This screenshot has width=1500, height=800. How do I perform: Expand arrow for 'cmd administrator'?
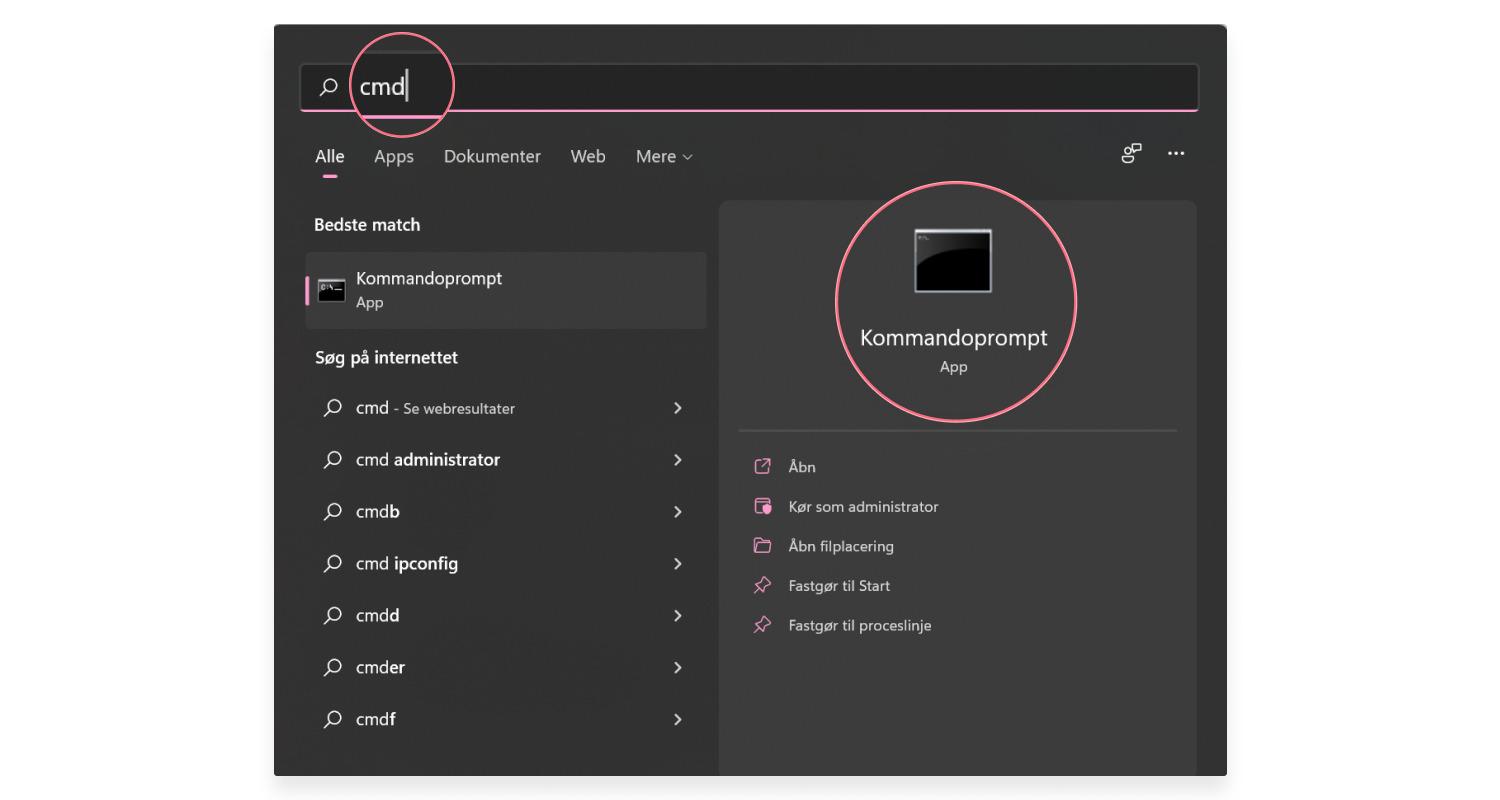click(x=678, y=460)
